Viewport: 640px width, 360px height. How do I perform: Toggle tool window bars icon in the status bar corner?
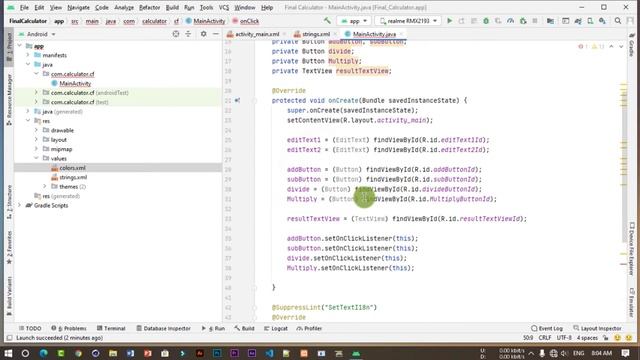[9, 338]
